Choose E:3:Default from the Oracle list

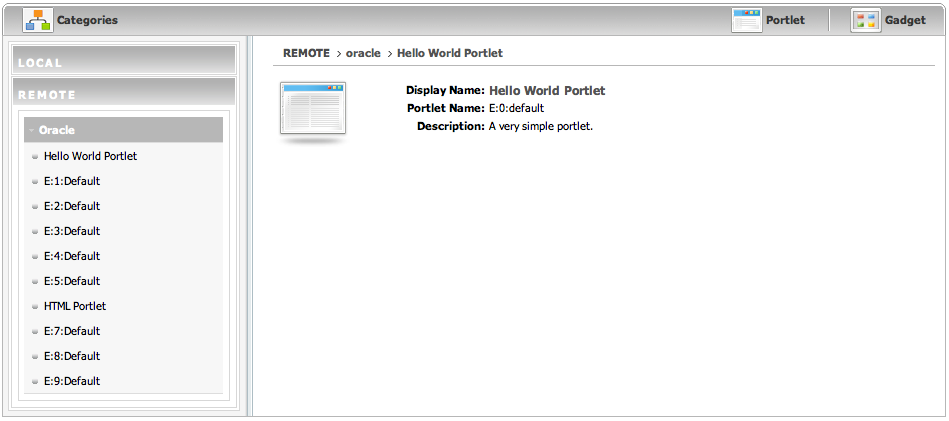(x=72, y=231)
